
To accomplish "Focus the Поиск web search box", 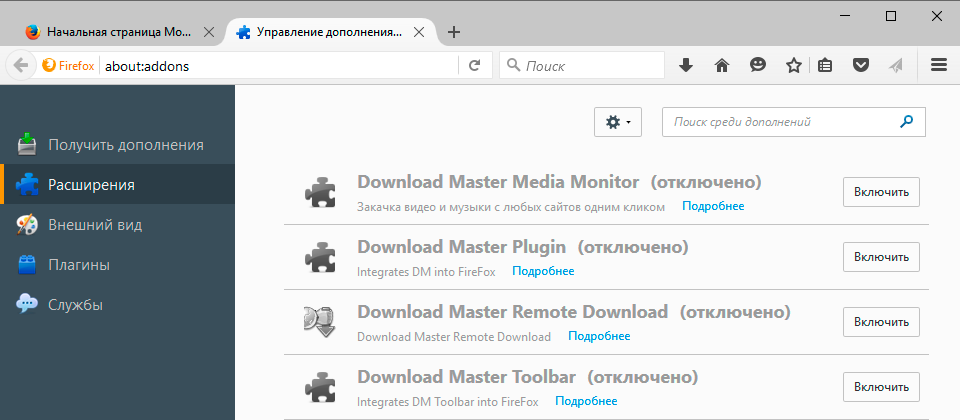I will [582, 66].
